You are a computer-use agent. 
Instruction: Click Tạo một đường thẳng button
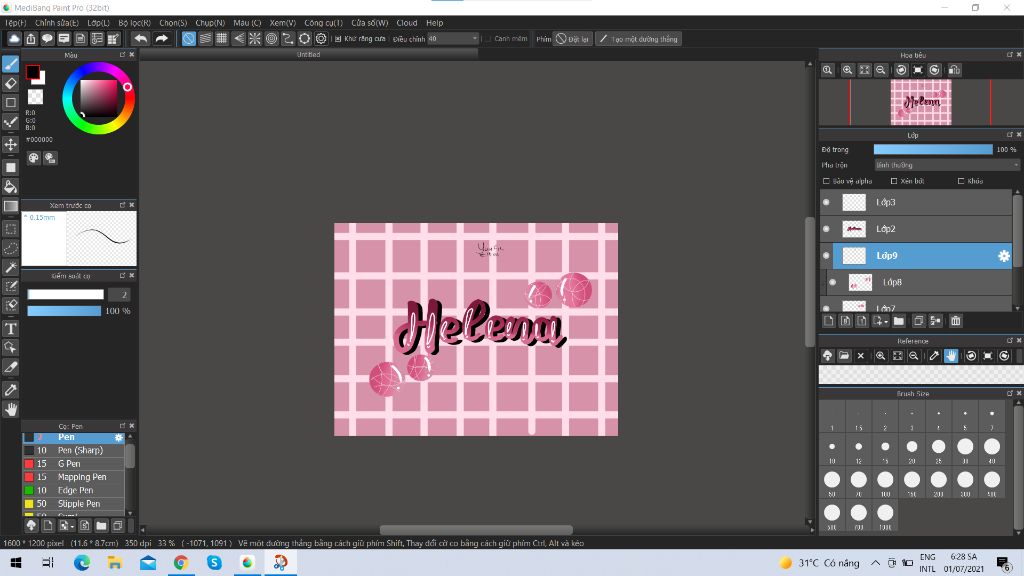pyautogui.click(x=639, y=39)
